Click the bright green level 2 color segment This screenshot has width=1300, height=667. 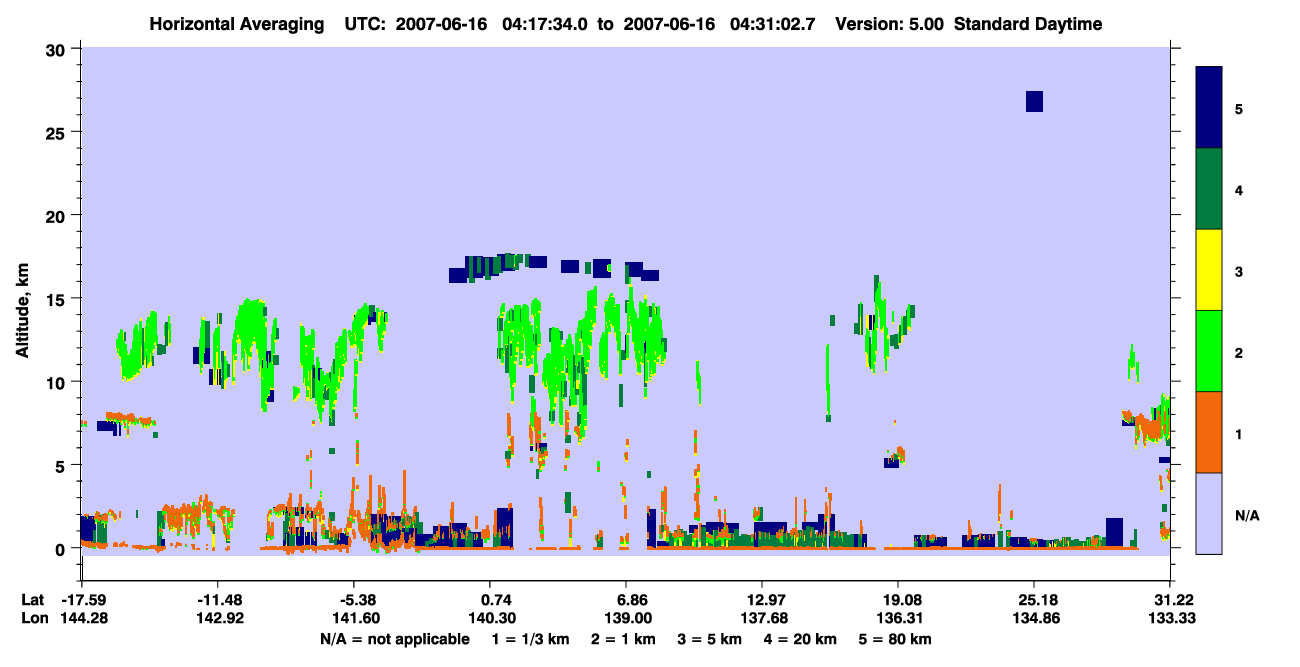(1209, 351)
